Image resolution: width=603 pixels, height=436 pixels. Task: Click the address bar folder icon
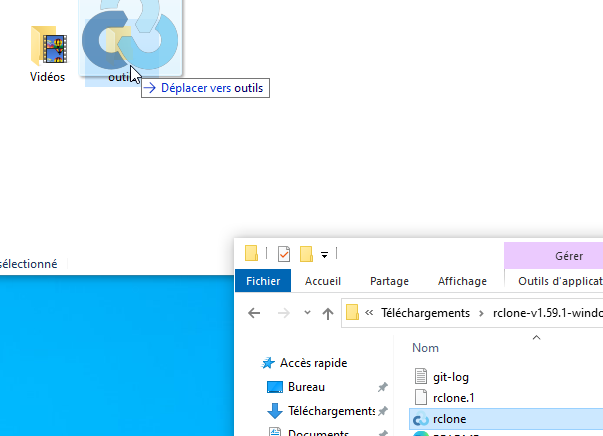(x=352, y=312)
